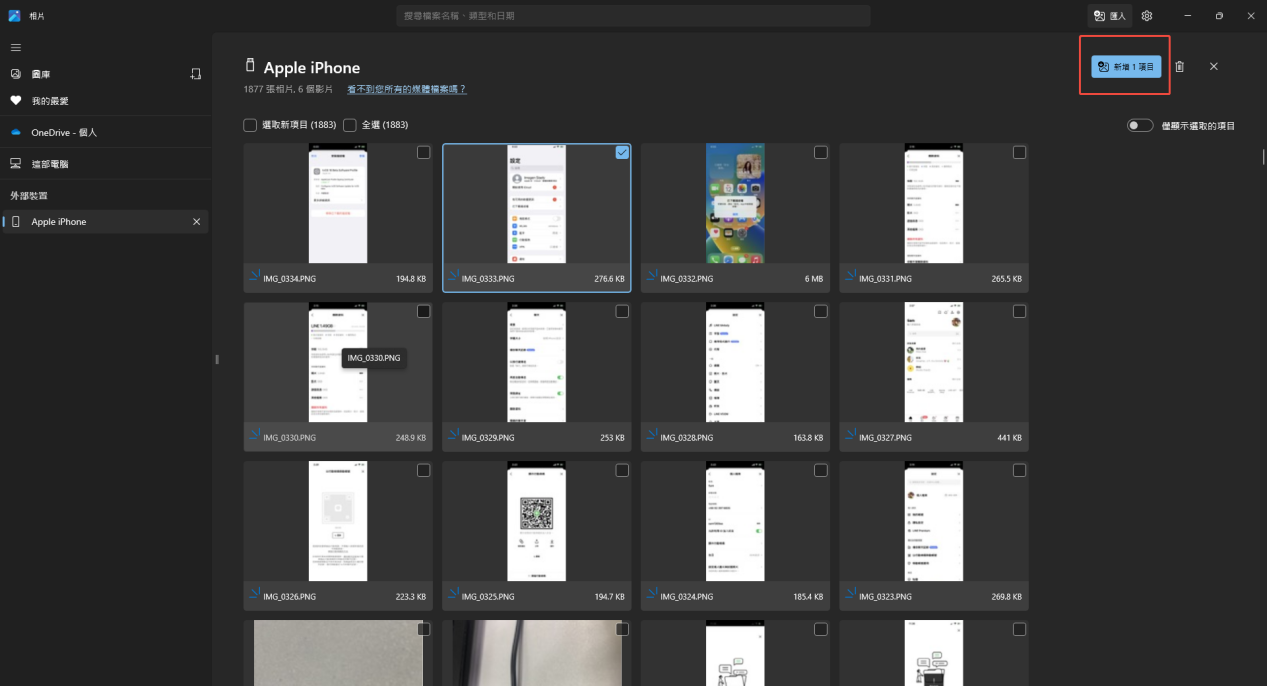Click the trash delete icon
1267x686 pixels.
point(1180,66)
